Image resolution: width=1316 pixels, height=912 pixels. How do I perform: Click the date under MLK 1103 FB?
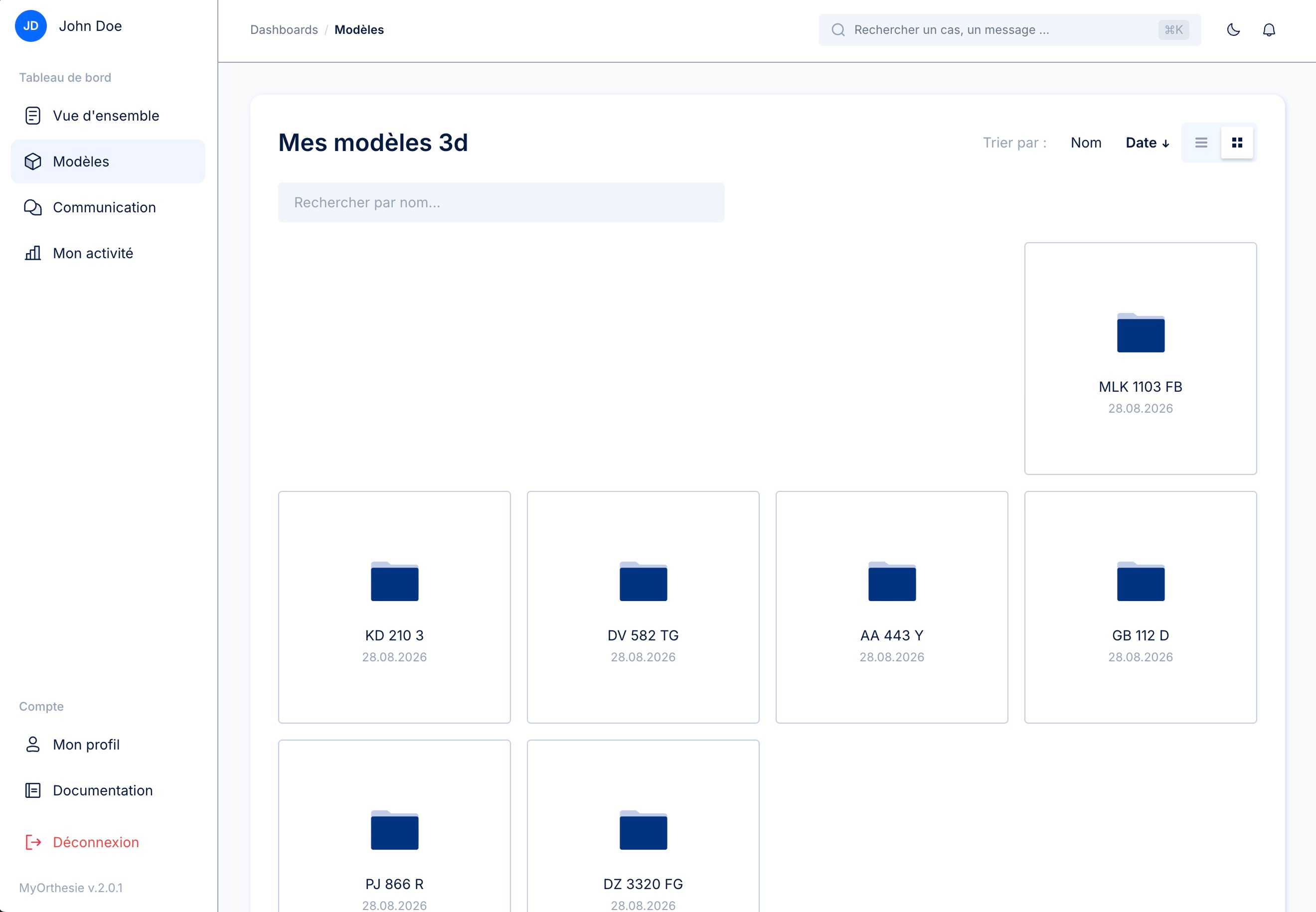coord(1141,409)
